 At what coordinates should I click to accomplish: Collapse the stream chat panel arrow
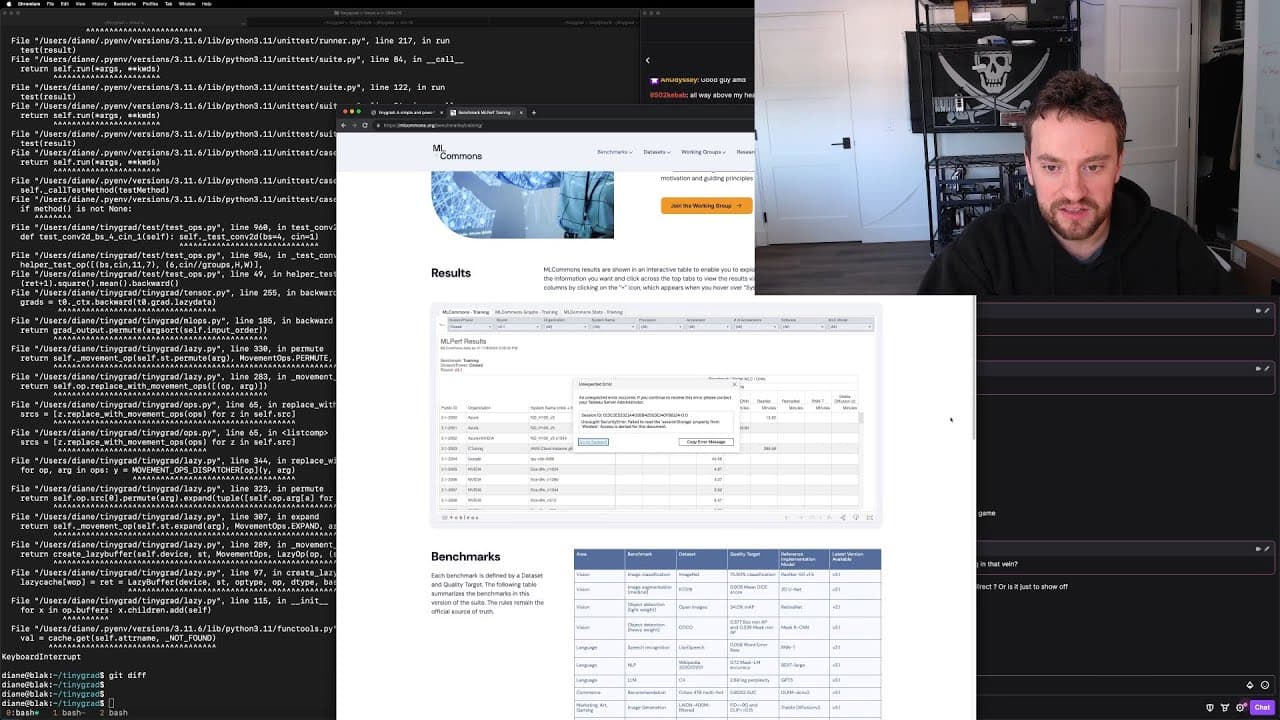coord(647,60)
